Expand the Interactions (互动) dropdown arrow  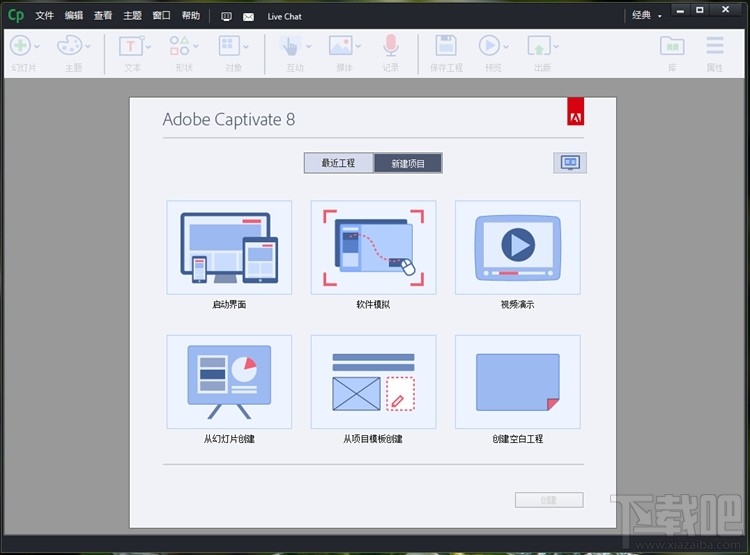pos(309,46)
